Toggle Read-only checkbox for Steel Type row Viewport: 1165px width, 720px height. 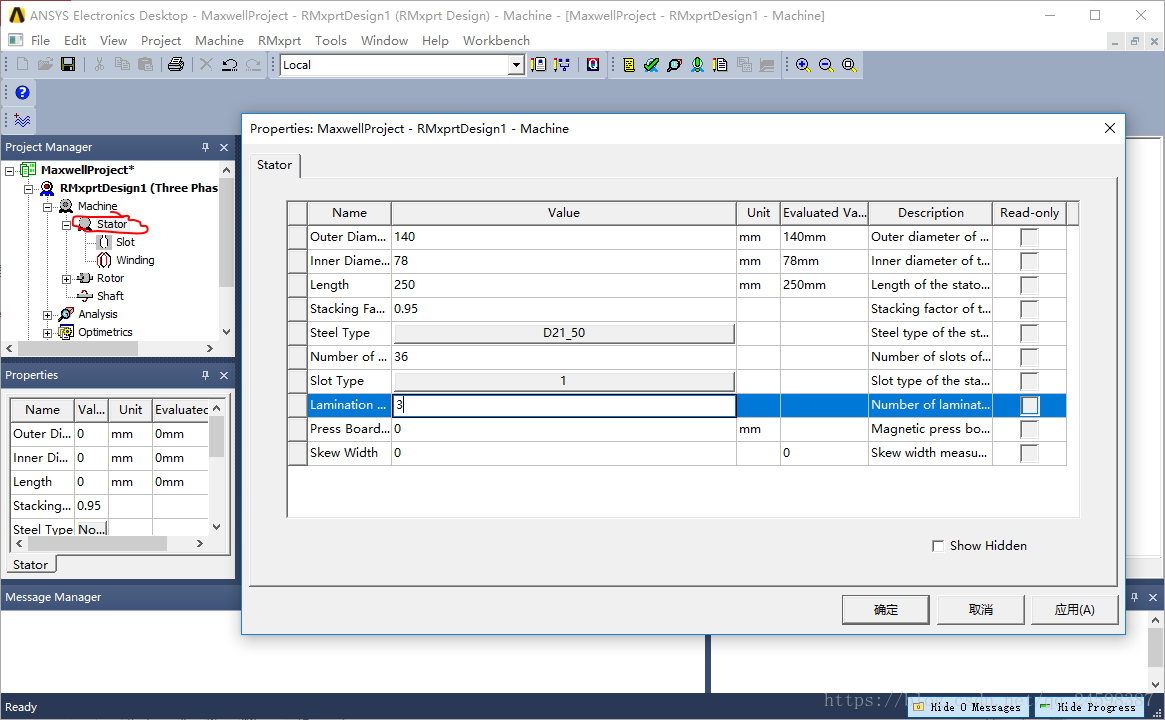1029,333
